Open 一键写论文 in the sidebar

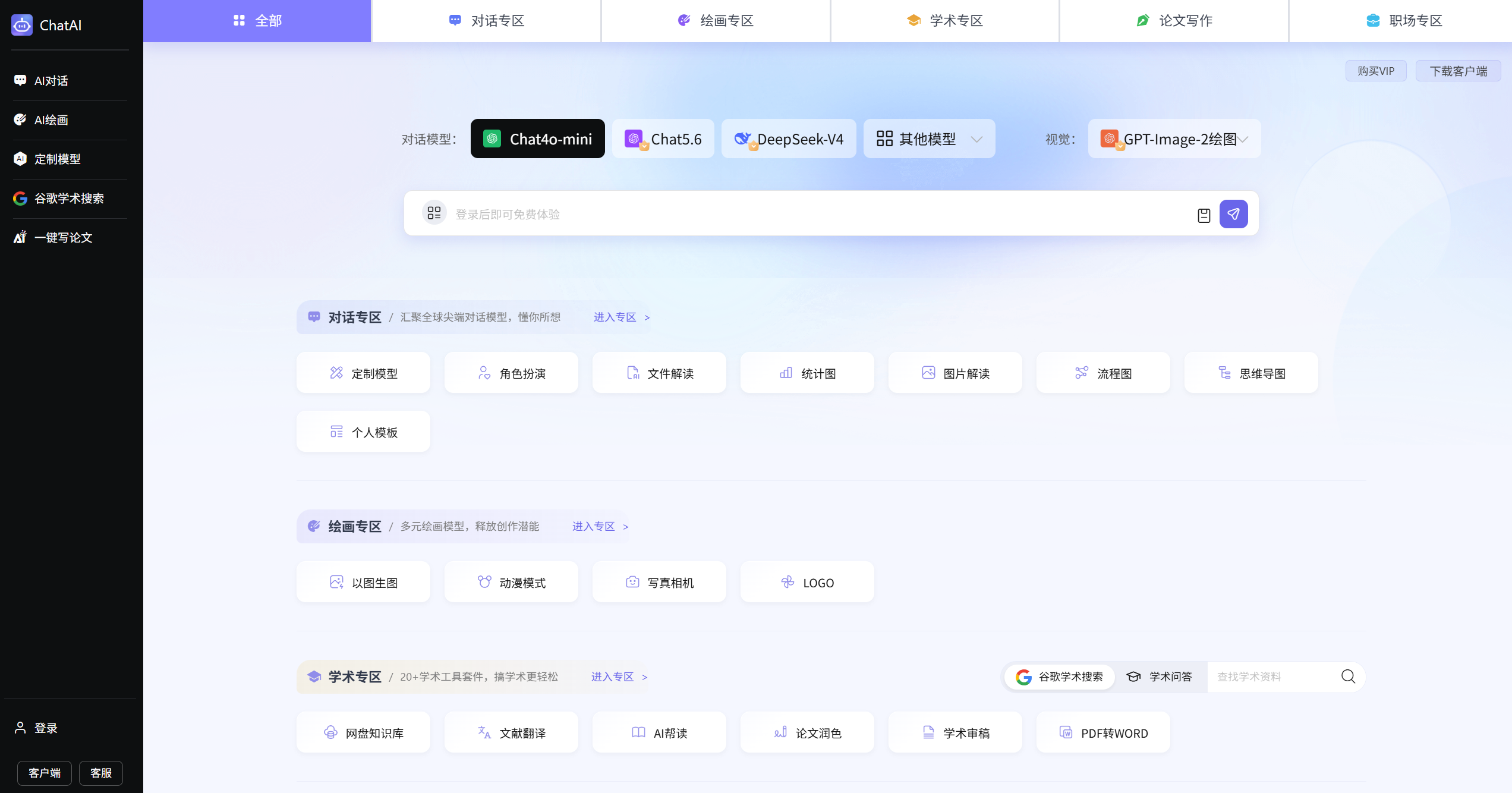click(70, 238)
